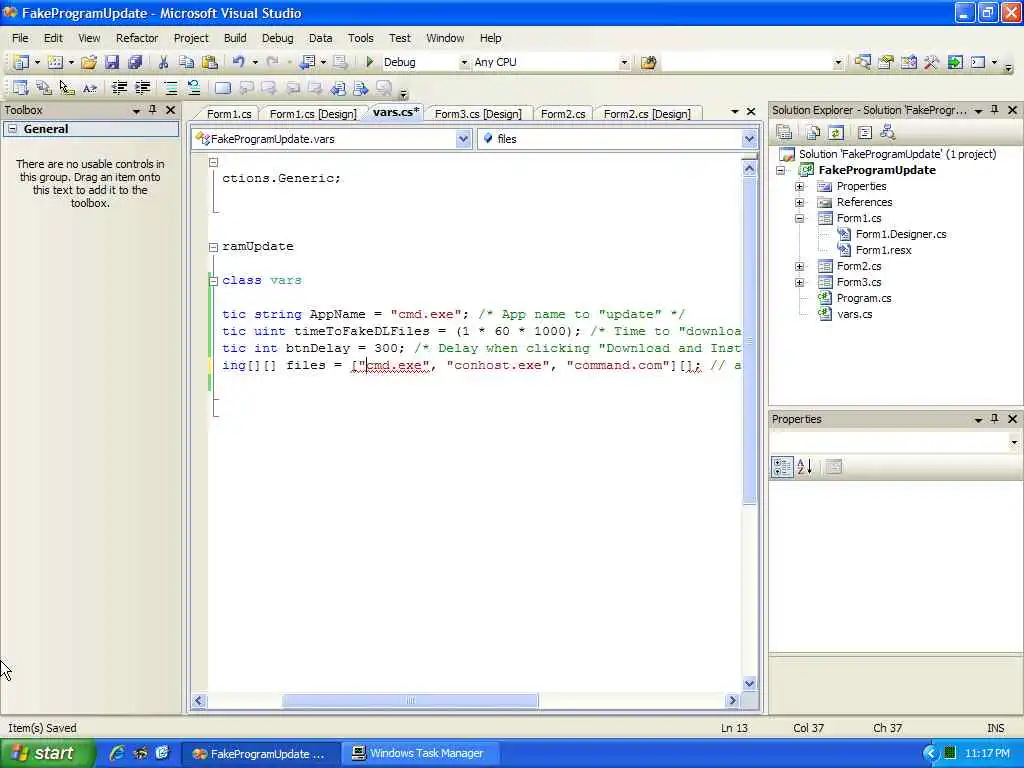The height and width of the screenshot is (768, 1024).
Task: Increase line indent icon in text toolbar
Action: [x=142, y=88]
